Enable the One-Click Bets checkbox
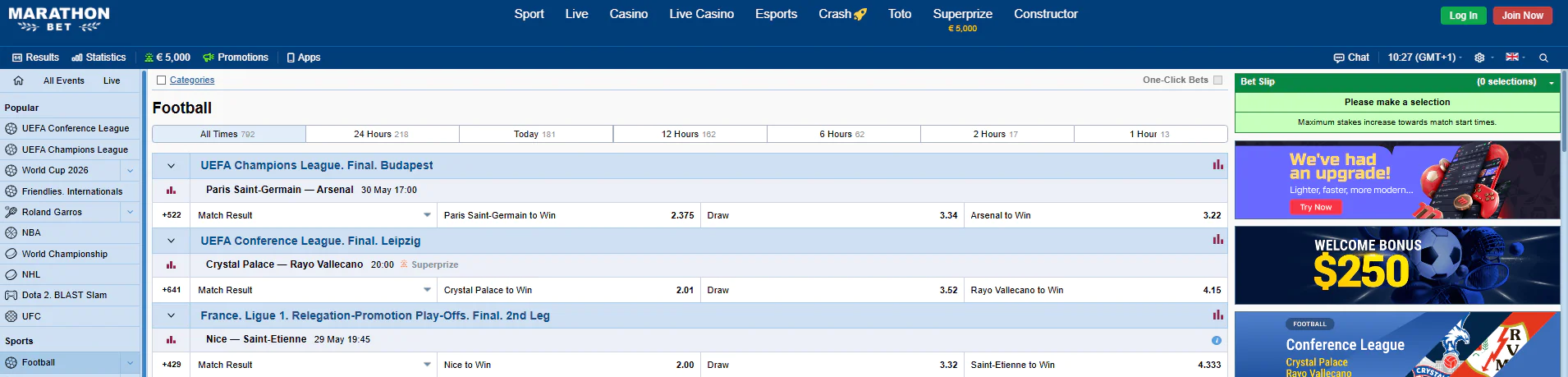 pos(1217,80)
